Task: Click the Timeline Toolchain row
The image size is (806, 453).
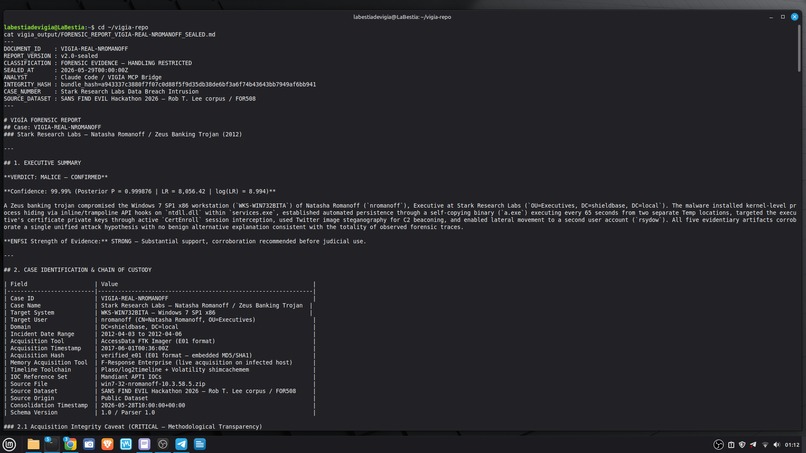Action: coord(159,370)
